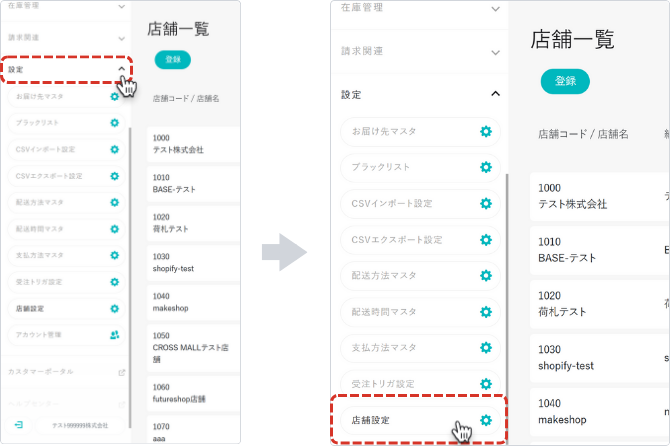The height and width of the screenshot is (446, 670).
Task: Click gear icon beside ブラックリスト in right panel
Action: click(486, 168)
